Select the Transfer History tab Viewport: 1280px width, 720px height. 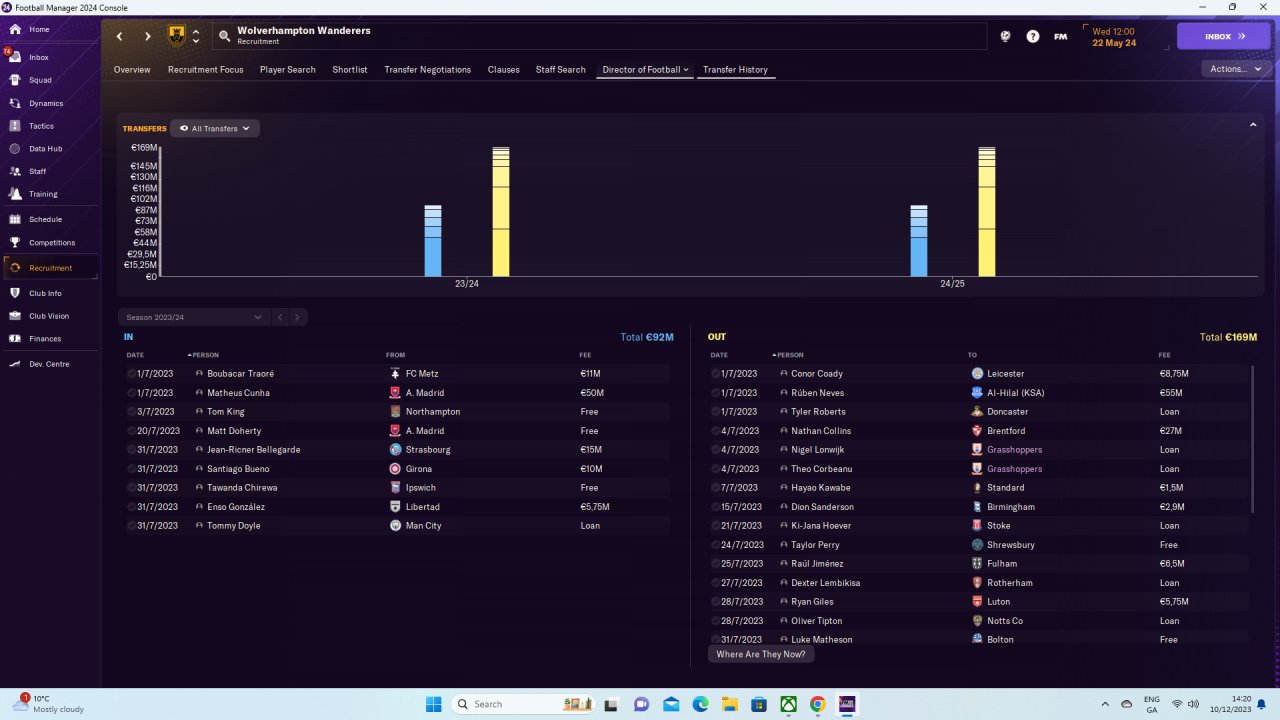pyautogui.click(x=735, y=70)
